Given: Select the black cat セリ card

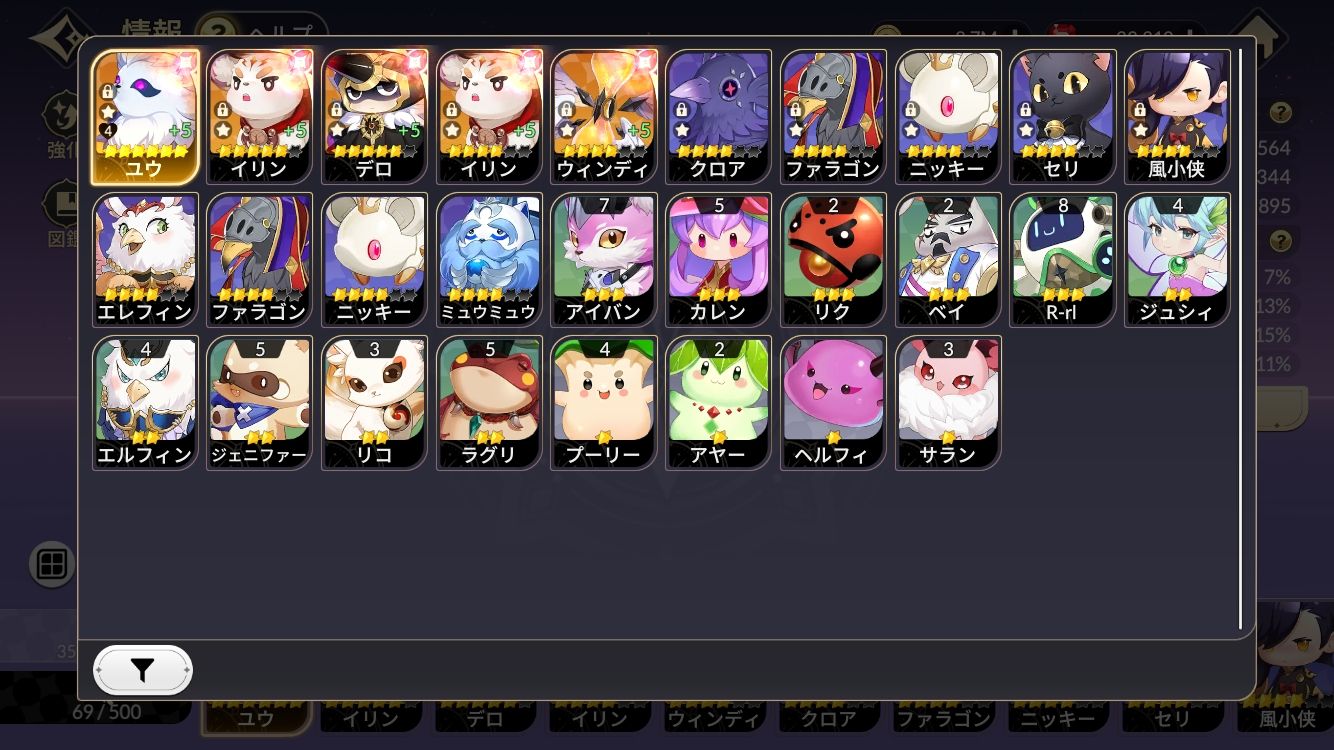Looking at the screenshot, I should coord(1063,116).
